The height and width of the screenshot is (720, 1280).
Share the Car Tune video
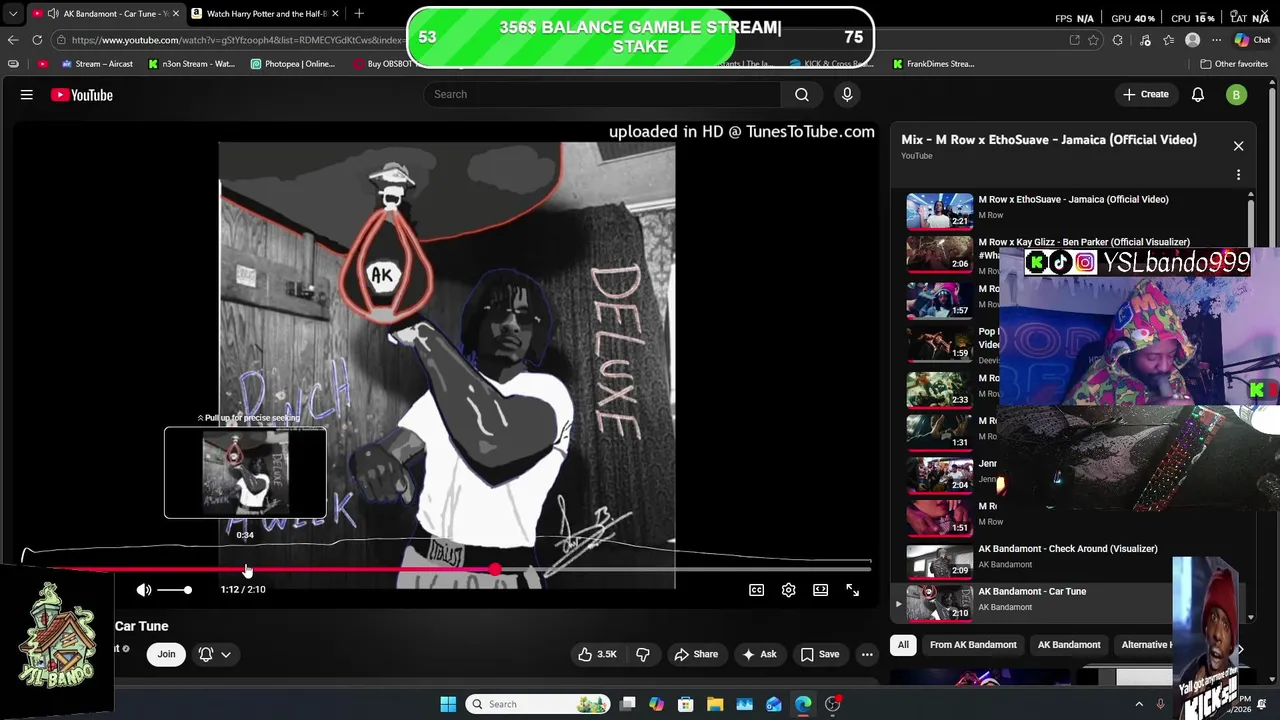click(x=696, y=654)
